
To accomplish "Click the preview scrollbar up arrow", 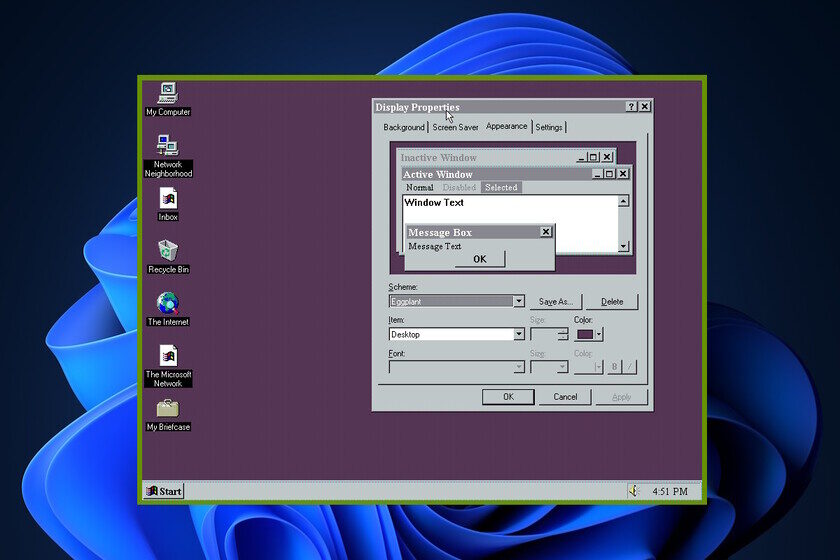I will 623,201.
